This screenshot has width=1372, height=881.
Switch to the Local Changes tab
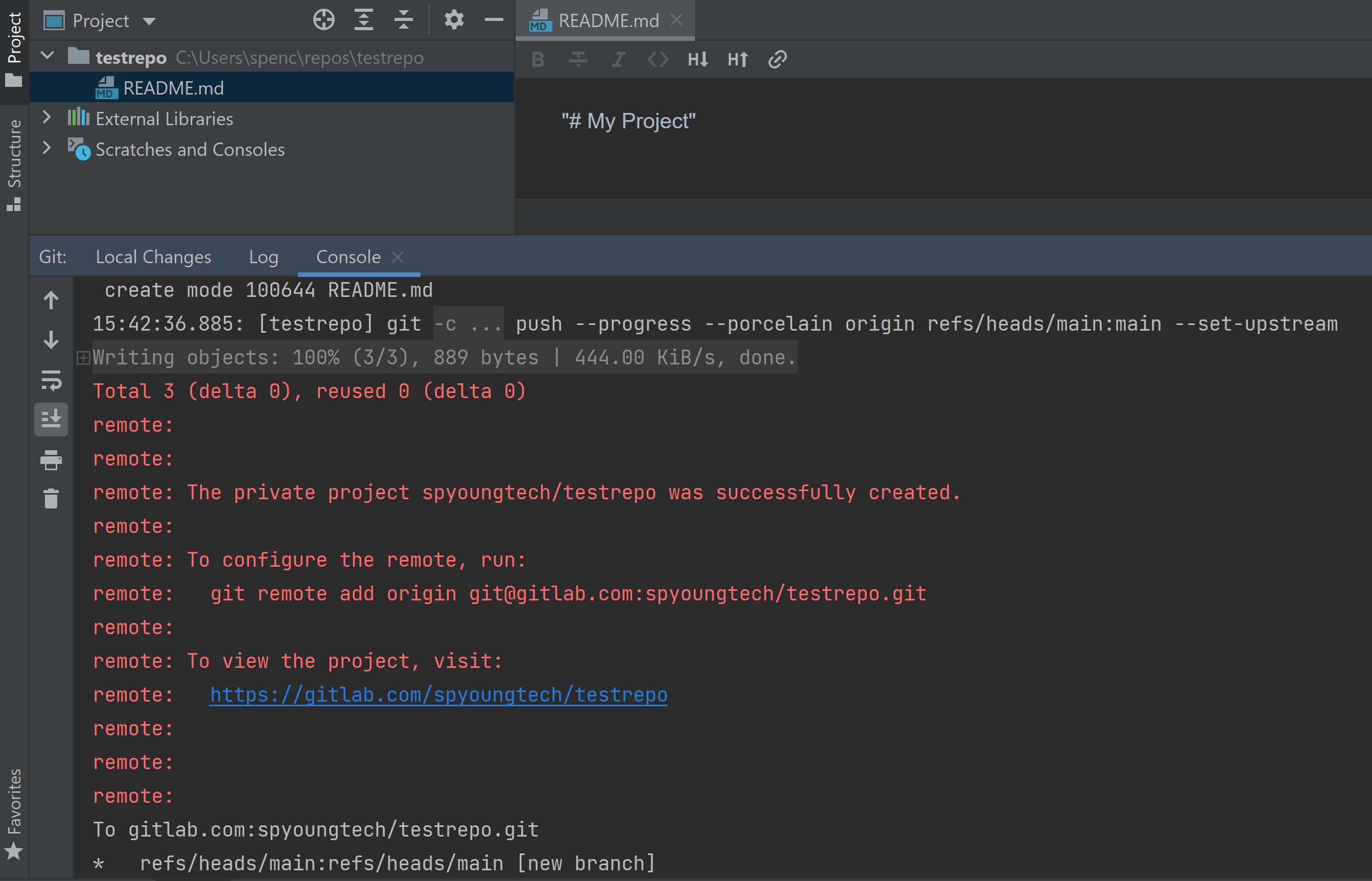click(153, 256)
